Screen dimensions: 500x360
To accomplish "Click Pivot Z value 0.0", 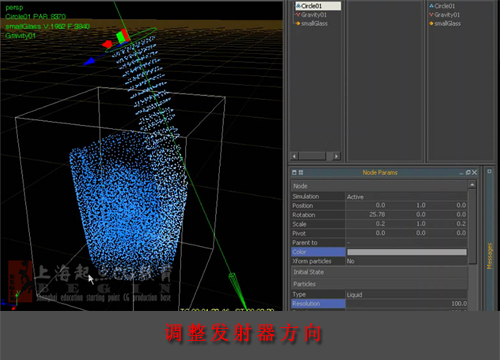I will coord(461,233).
